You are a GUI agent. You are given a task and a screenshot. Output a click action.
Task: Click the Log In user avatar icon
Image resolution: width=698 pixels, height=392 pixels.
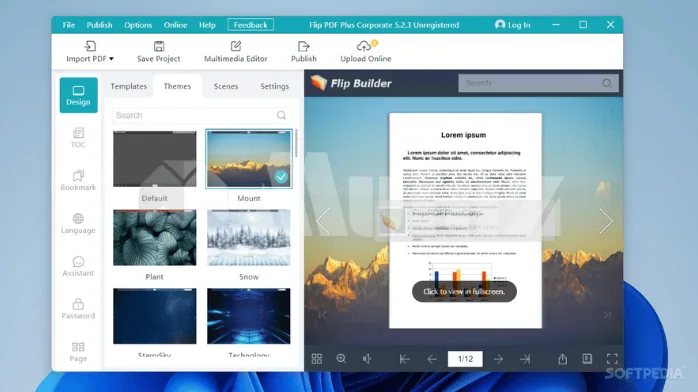point(500,24)
